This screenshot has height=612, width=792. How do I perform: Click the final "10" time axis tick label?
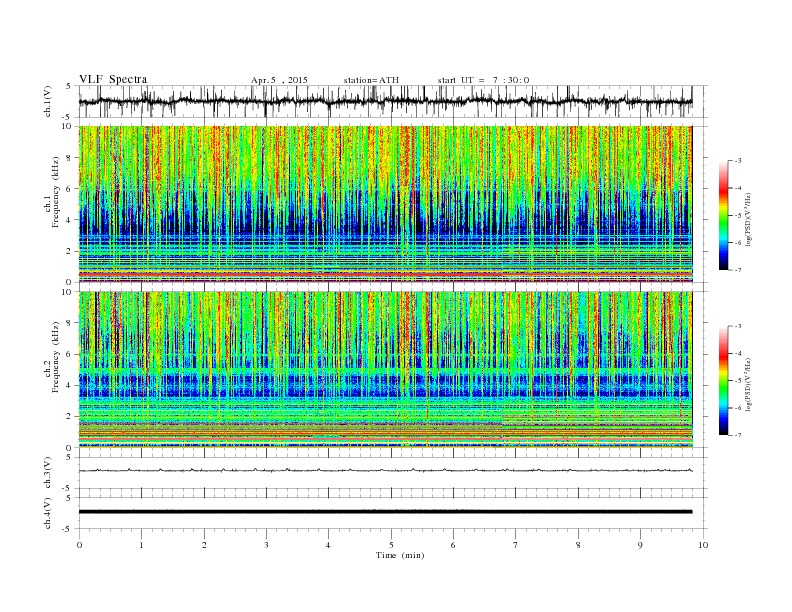703,545
